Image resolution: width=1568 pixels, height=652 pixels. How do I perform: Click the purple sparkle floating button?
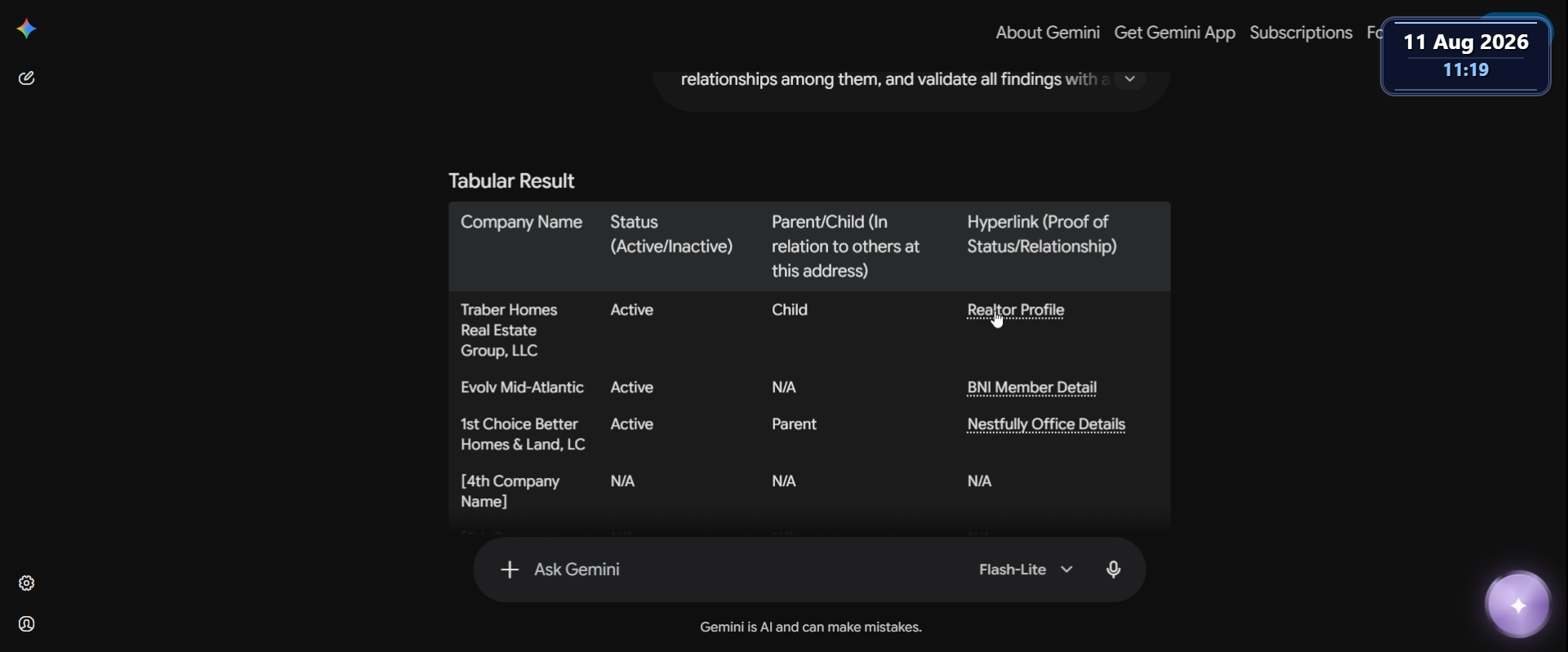1518,605
